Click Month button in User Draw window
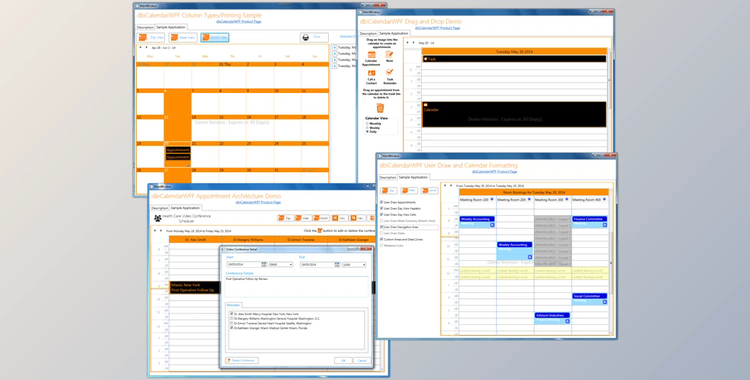 [429, 190]
